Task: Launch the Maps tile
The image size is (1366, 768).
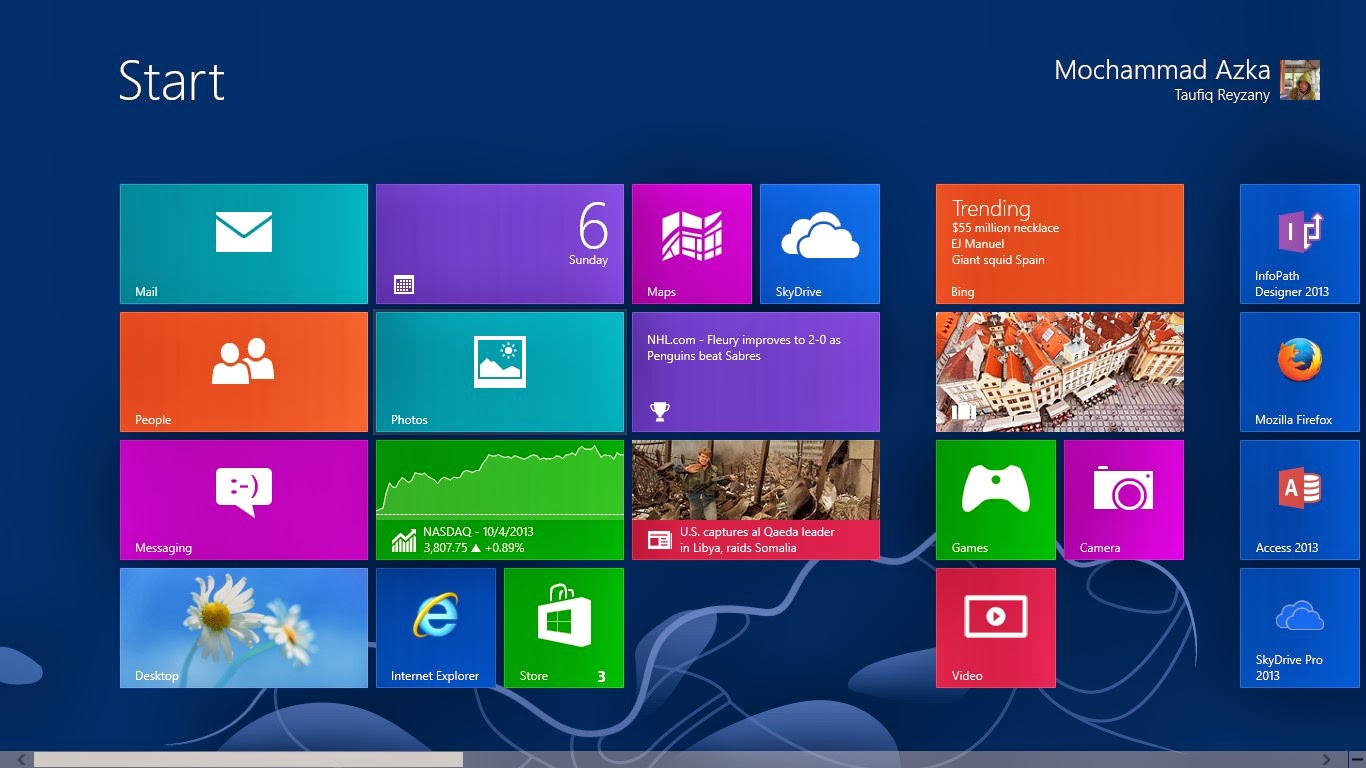Action: (692, 244)
